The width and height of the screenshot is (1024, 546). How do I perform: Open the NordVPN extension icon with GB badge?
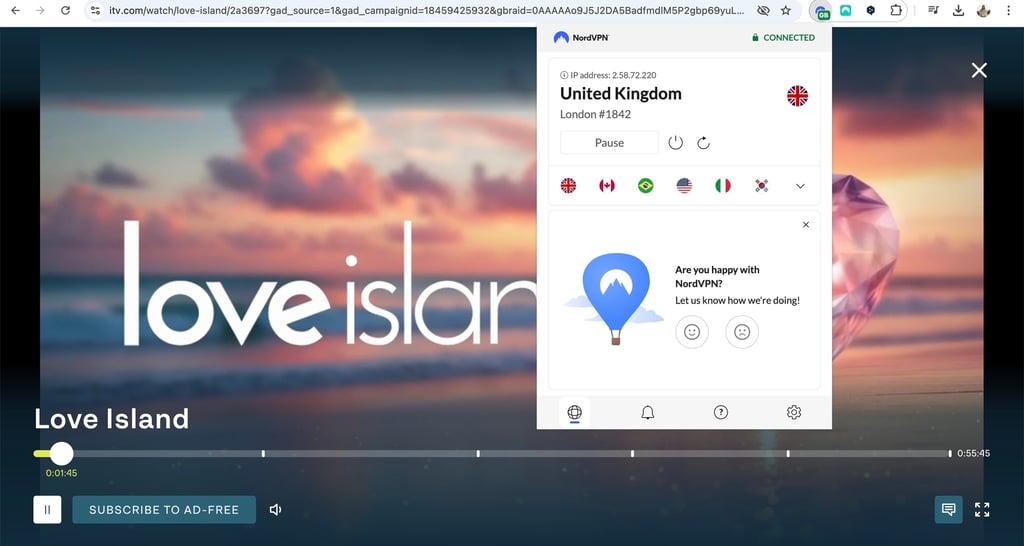(821, 11)
